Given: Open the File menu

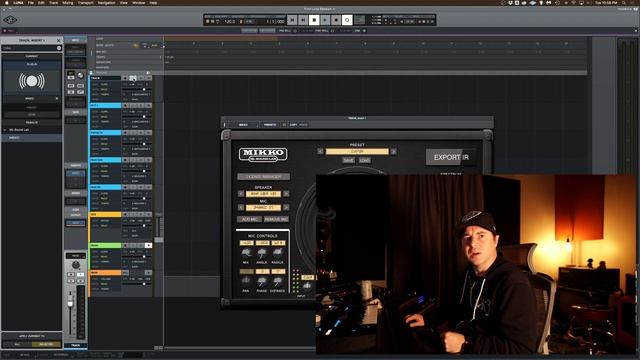Looking at the screenshot, I should tap(31, 2).
